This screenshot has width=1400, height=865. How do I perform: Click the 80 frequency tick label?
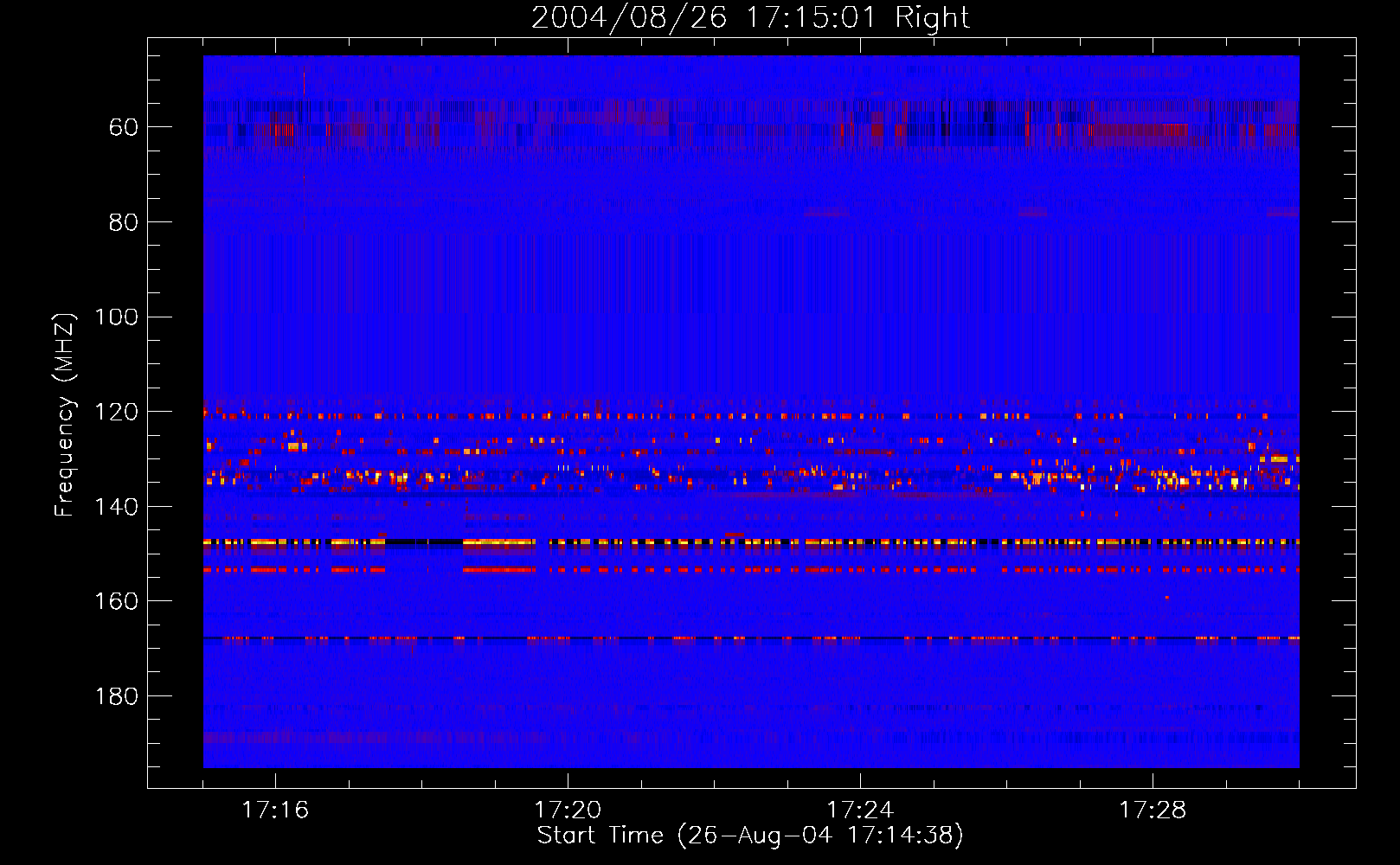point(124,222)
